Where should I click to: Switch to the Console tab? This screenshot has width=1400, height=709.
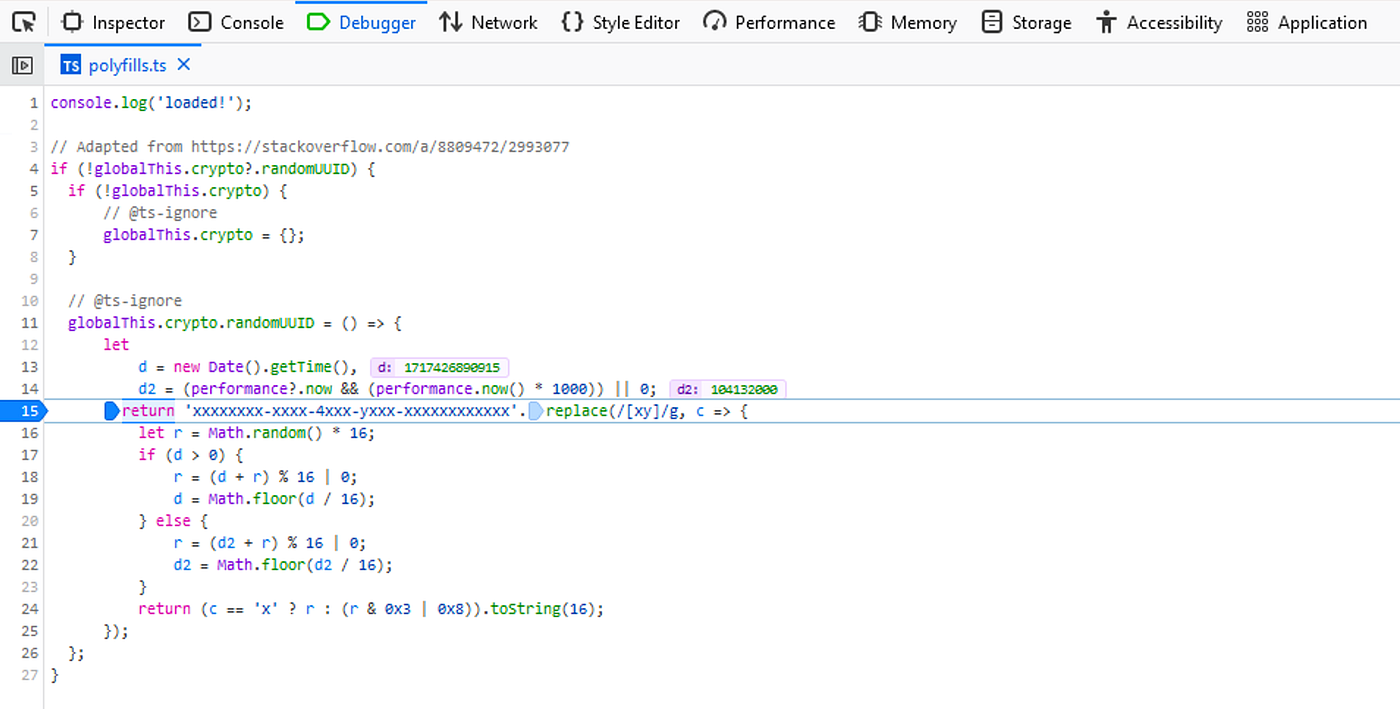[x=236, y=21]
